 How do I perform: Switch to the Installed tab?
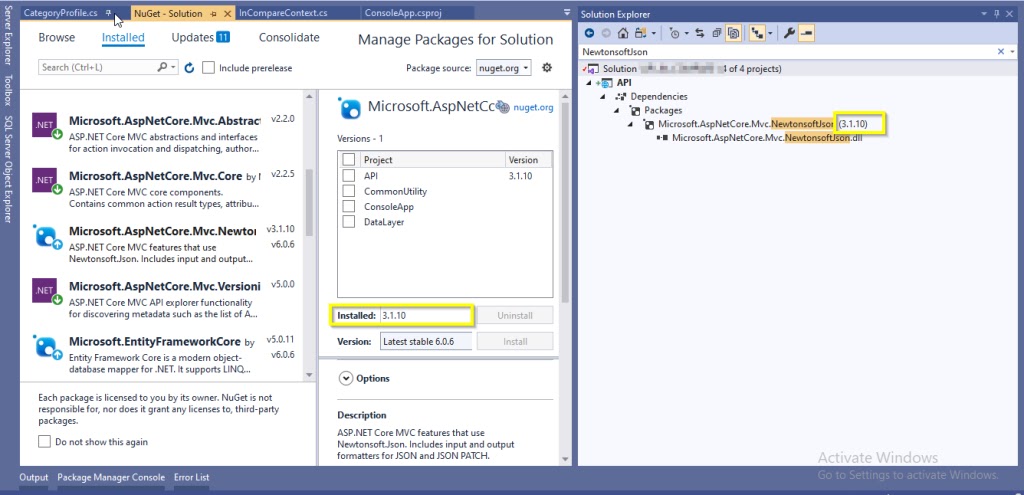point(123,38)
